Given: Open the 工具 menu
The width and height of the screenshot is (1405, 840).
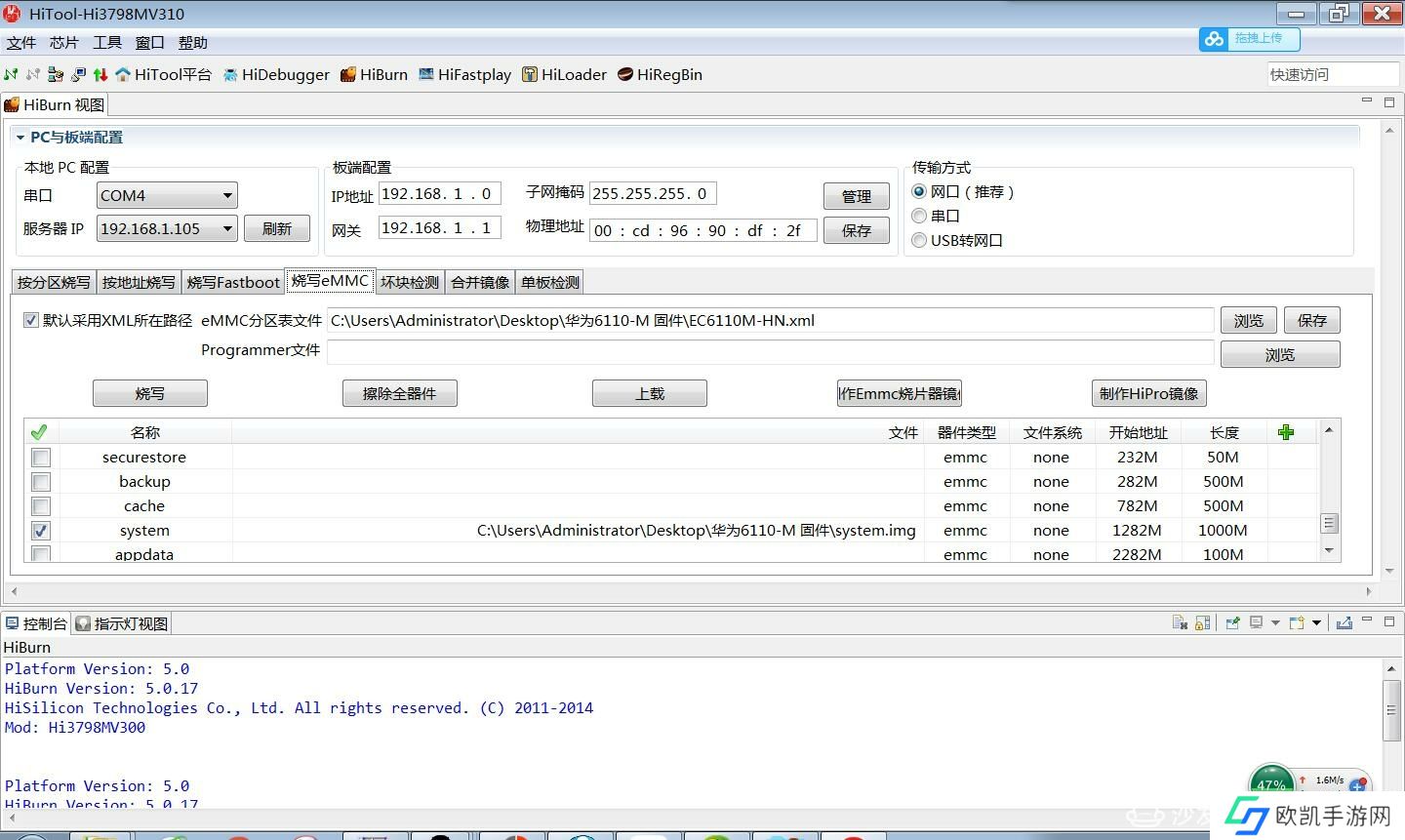Looking at the screenshot, I should 106,43.
